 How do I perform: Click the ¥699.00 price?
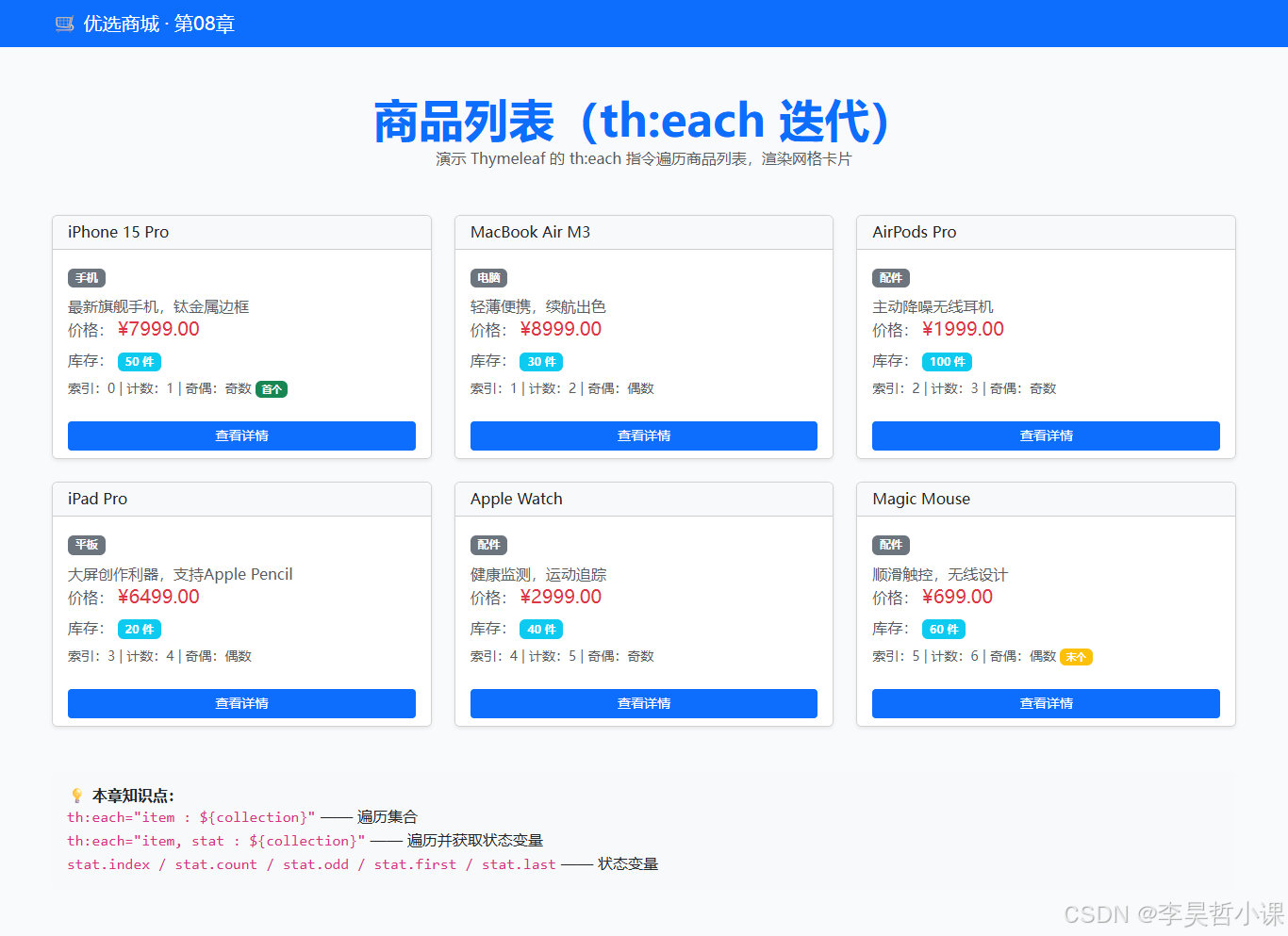(x=957, y=597)
